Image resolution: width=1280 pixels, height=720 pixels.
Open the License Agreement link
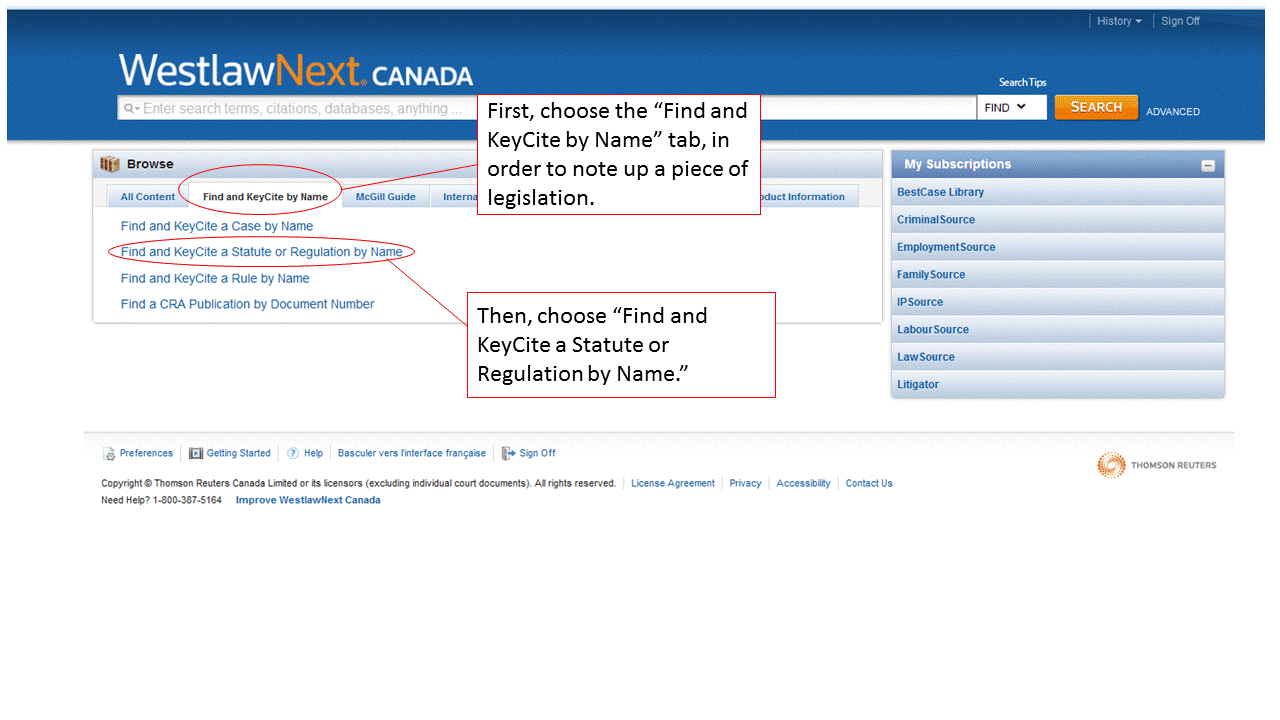pyautogui.click(x=673, y=483)
